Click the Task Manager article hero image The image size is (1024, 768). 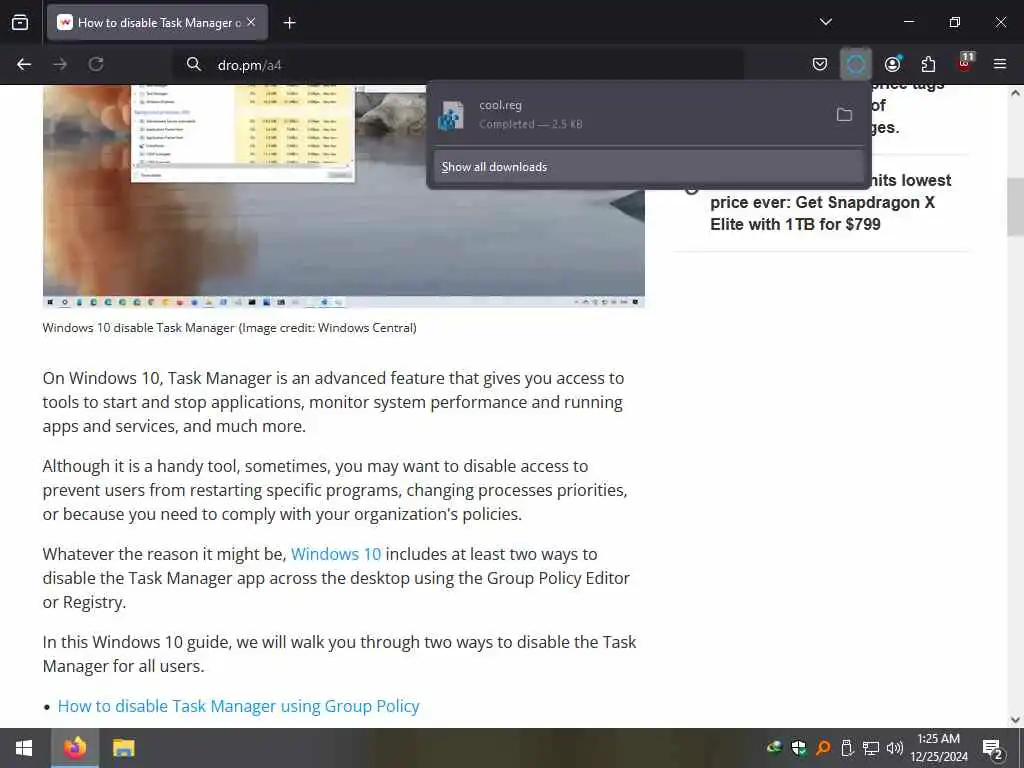344,196
